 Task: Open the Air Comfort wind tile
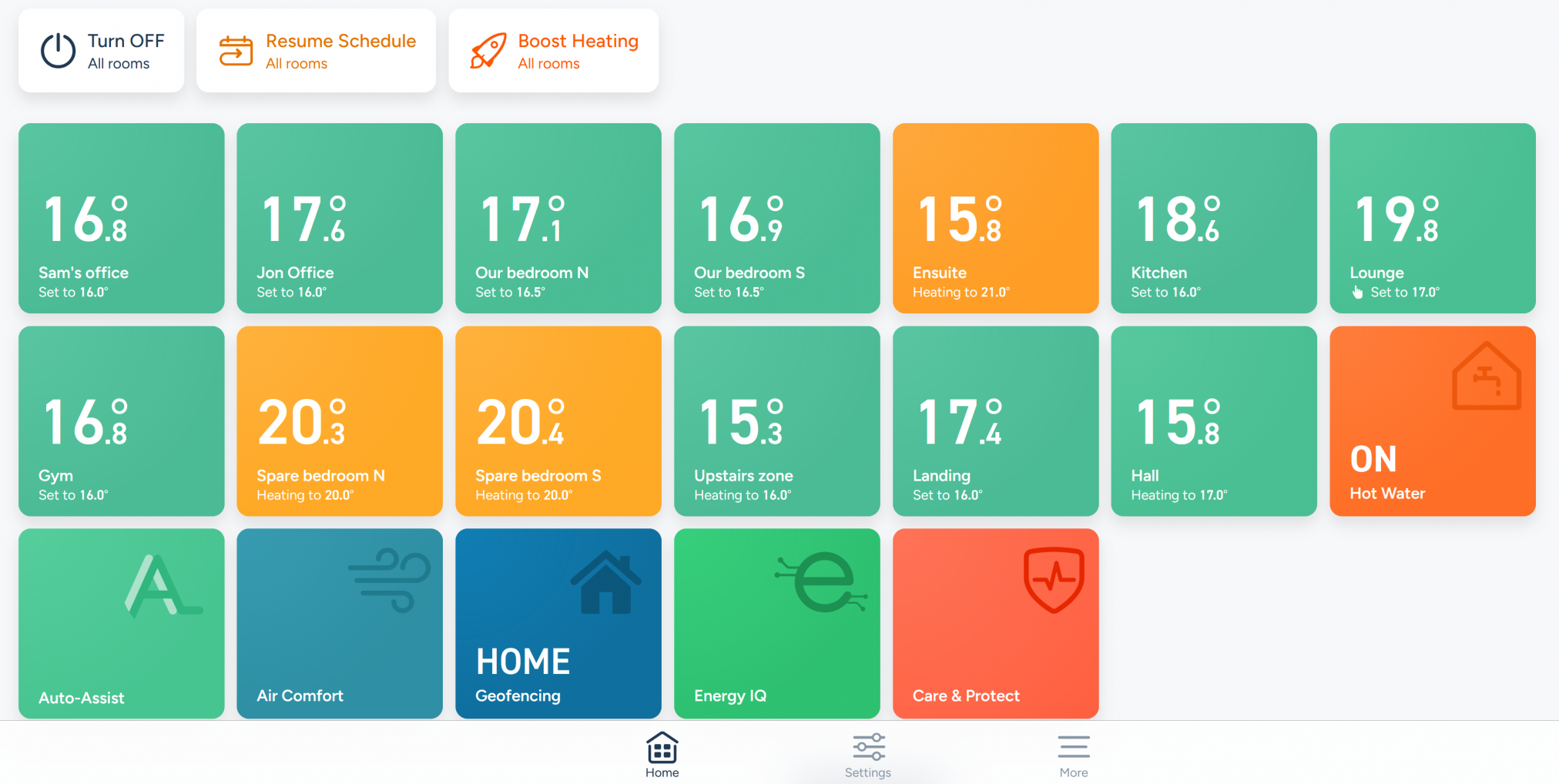tap(340, 623)
